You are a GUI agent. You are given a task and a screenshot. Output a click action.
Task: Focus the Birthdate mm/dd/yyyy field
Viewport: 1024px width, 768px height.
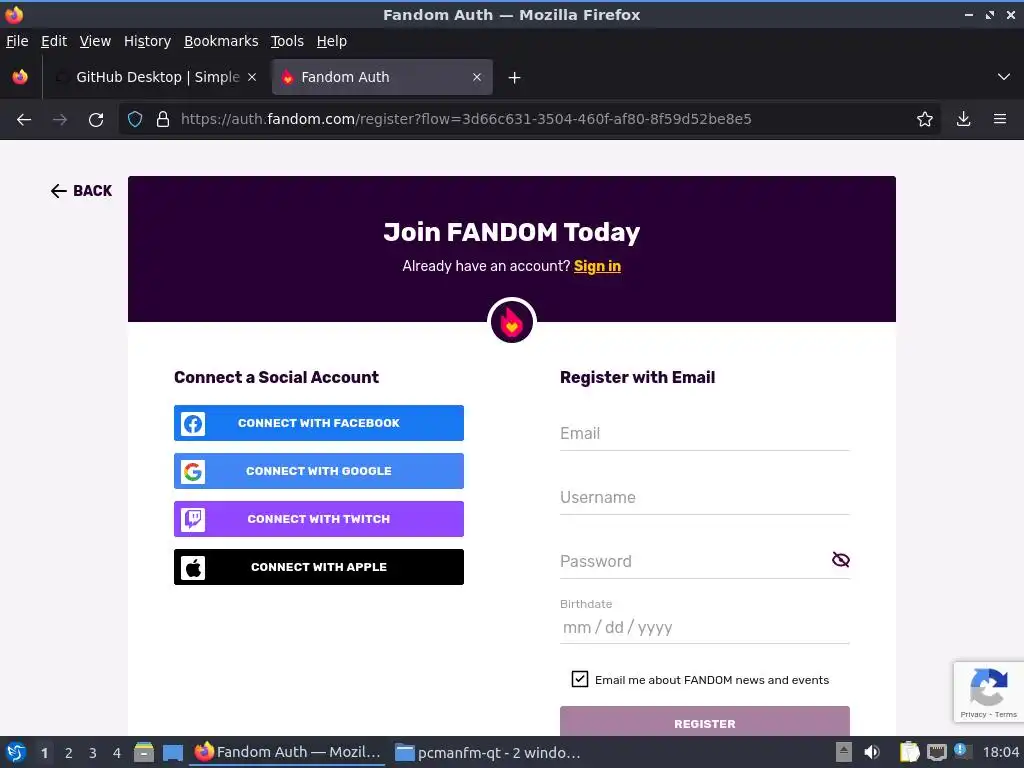click(705, 628)
